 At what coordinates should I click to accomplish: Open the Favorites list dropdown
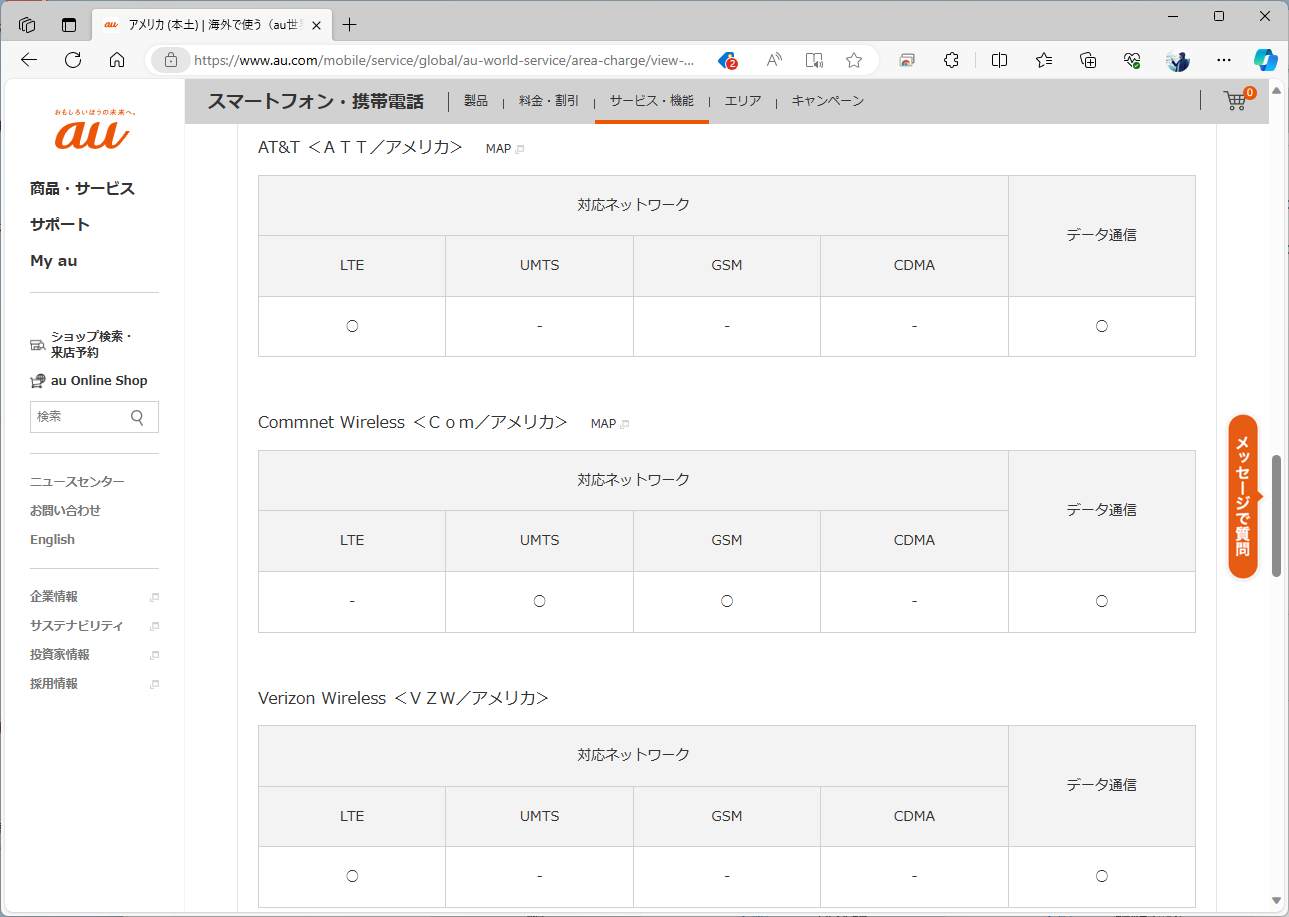click(1043, 60)
